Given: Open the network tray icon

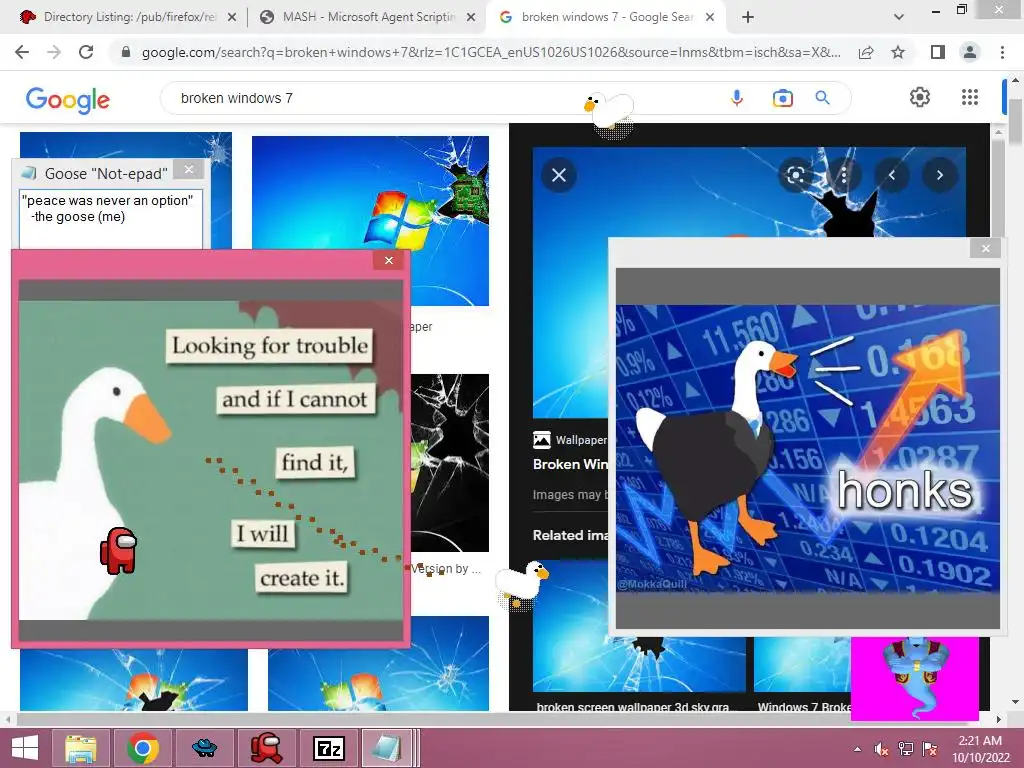Looking at the screenshot, I should (x=905, y=749).
